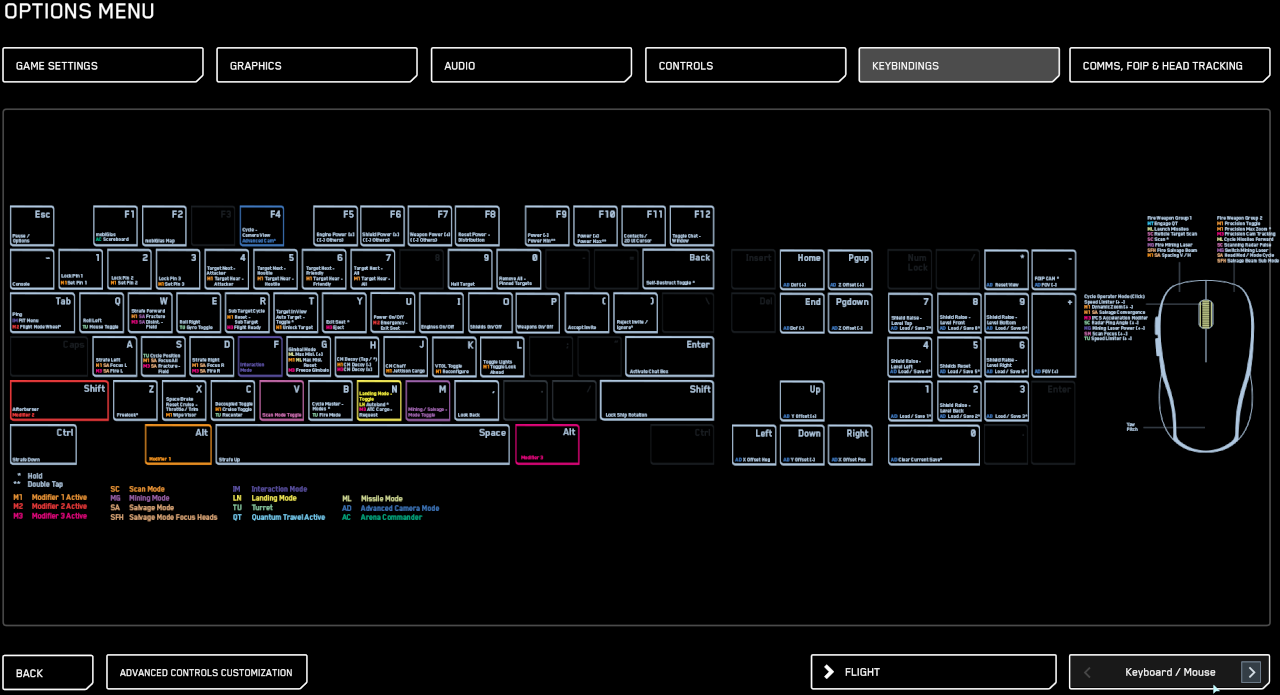Click the BACK button
Screen dimensions: 1280x695
[x=47, y=672]
